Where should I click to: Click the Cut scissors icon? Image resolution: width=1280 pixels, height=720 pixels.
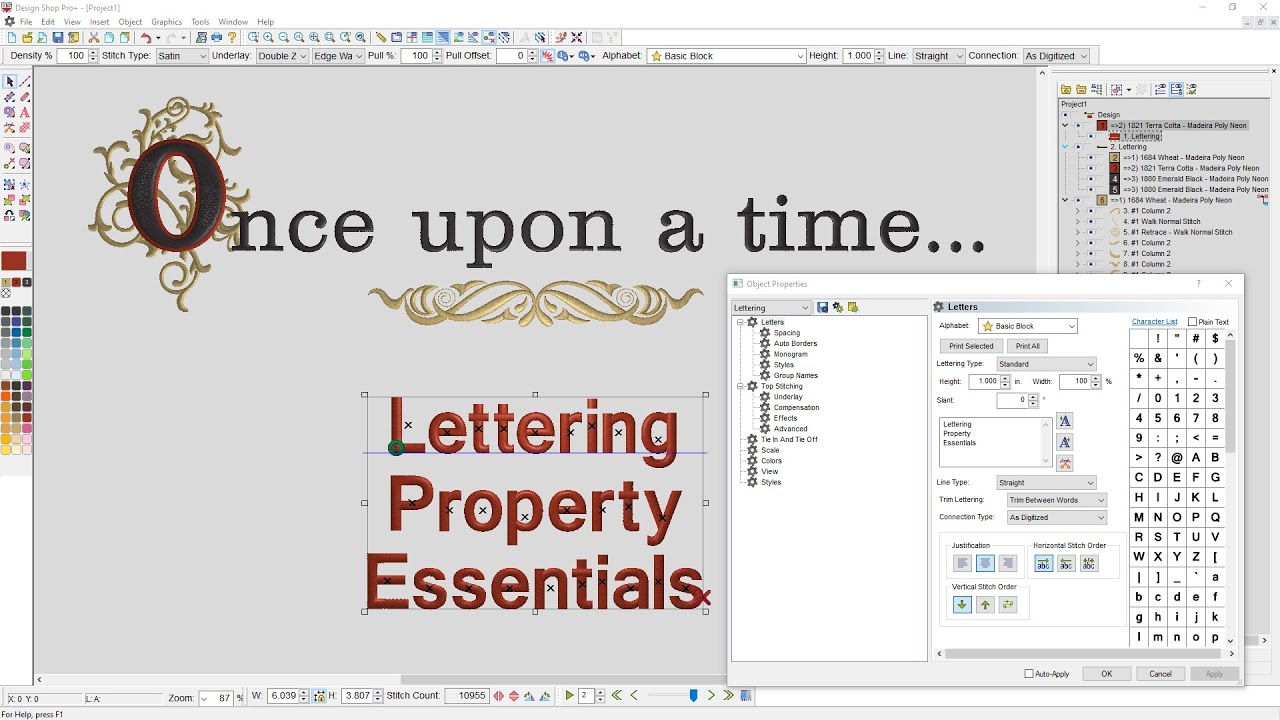coord(94,37)
